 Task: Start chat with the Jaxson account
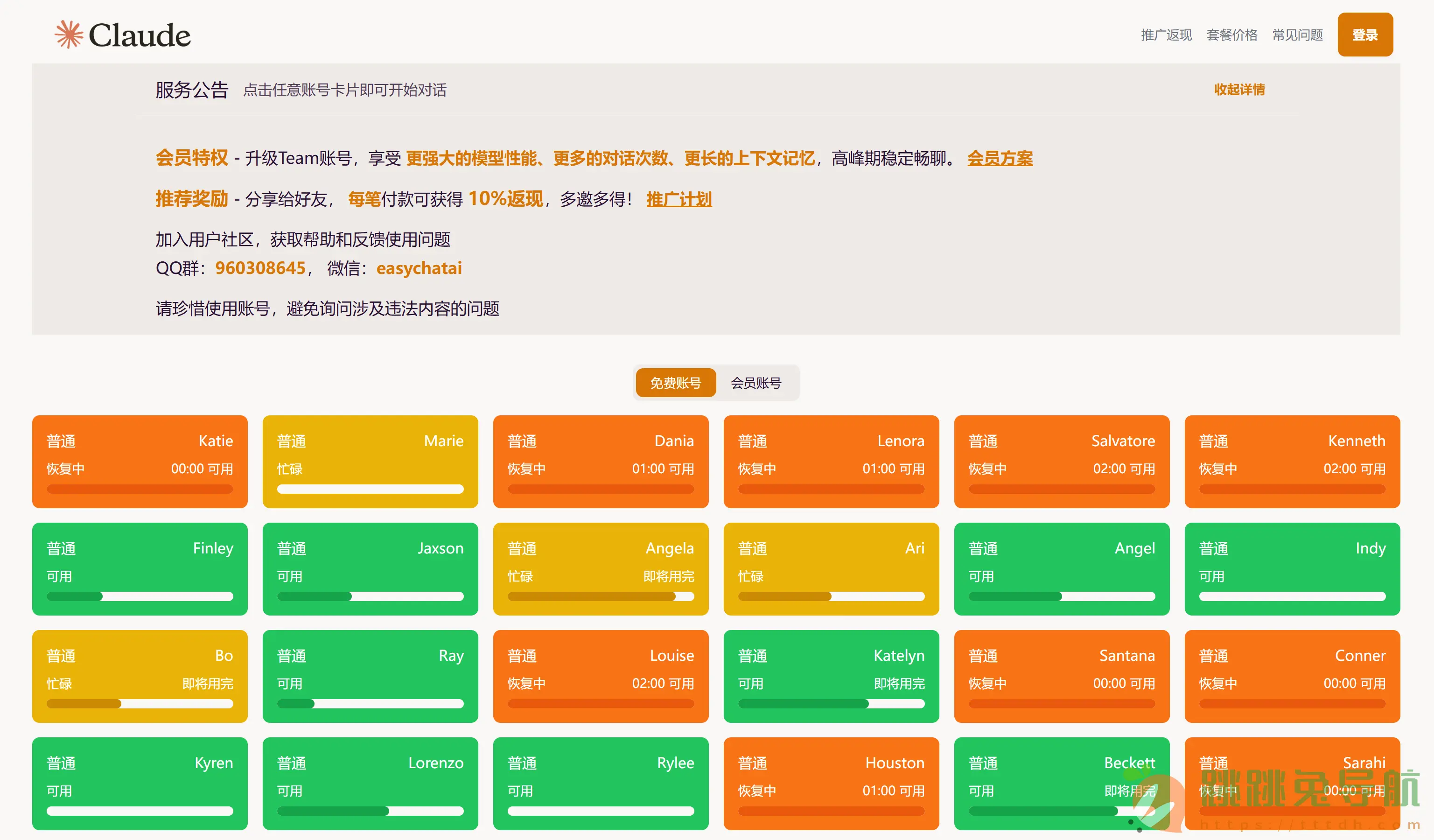coord(371,569)
